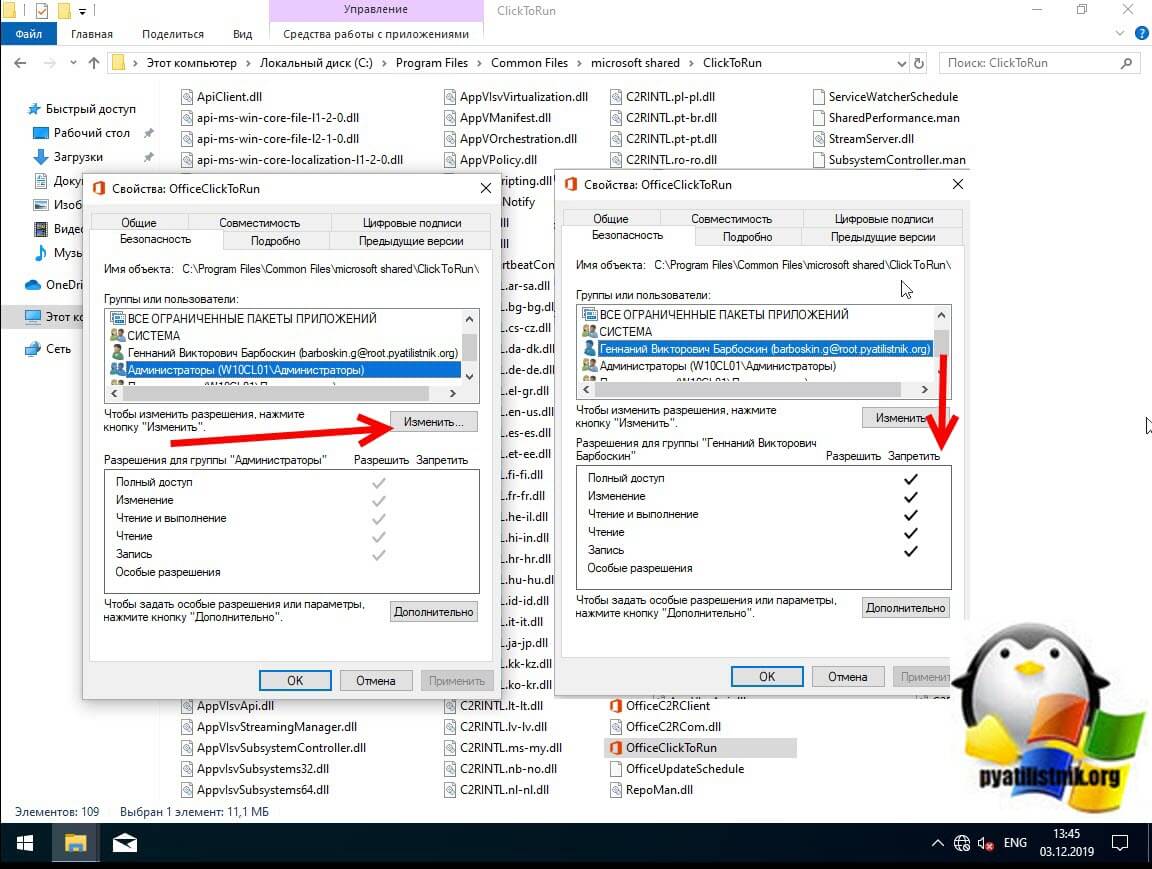Screen dimensions: 1152x869
Task: Open File Explorer from the taskbar
Action: [x=75, y=844]
